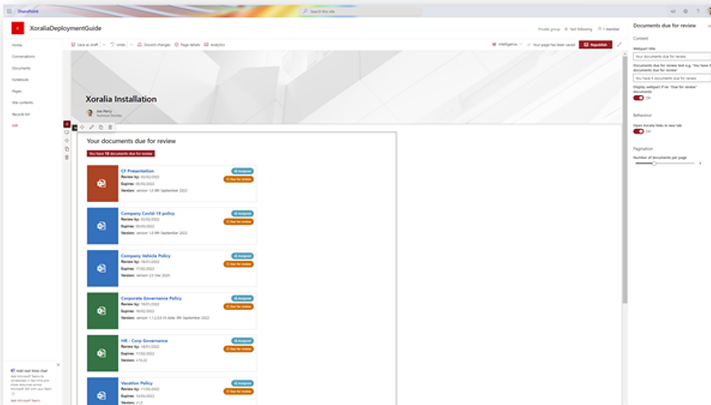The height and width of the screenshot is (405, 711).
Task: Open the Corporate Governance Policy link
Action: 151,298
